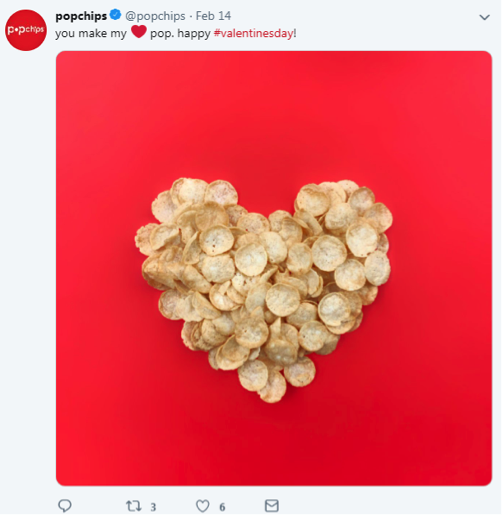
Task: Expand the tweet options chevron
Action: coord(484,17)
